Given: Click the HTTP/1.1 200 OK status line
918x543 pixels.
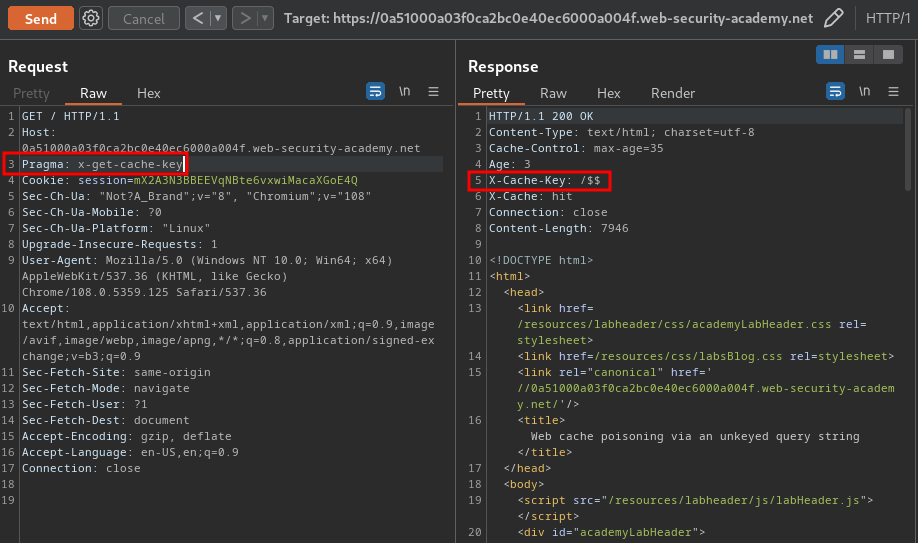Looking at the screenshot, I should (x=541, y=116).
